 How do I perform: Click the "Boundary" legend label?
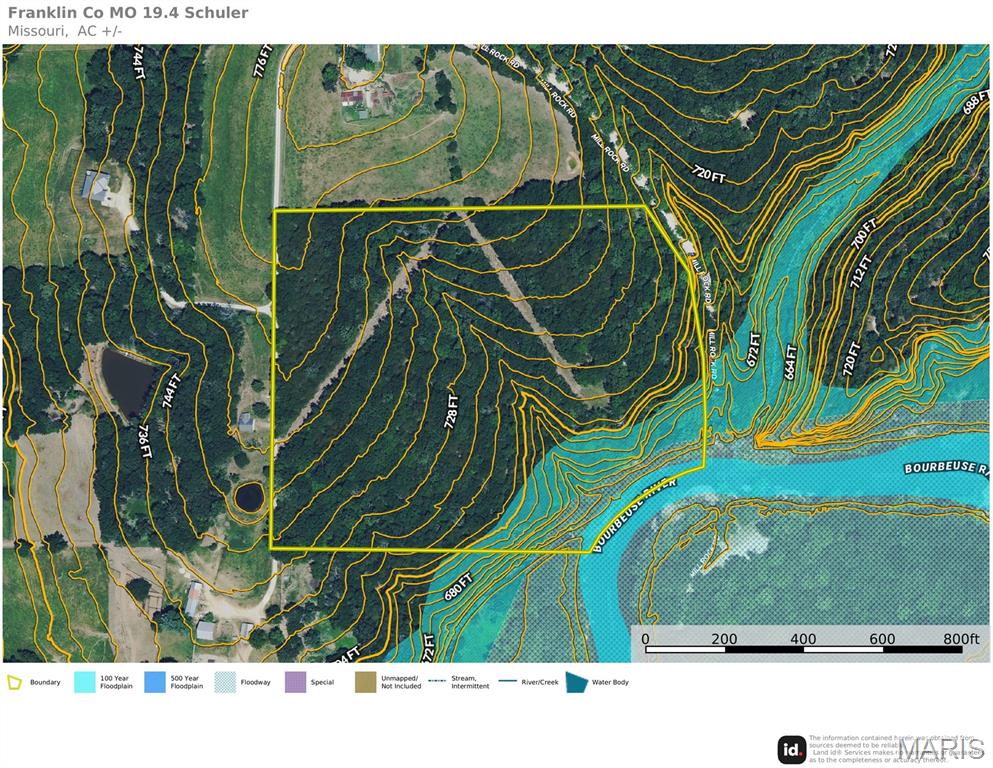coord(45,683)
